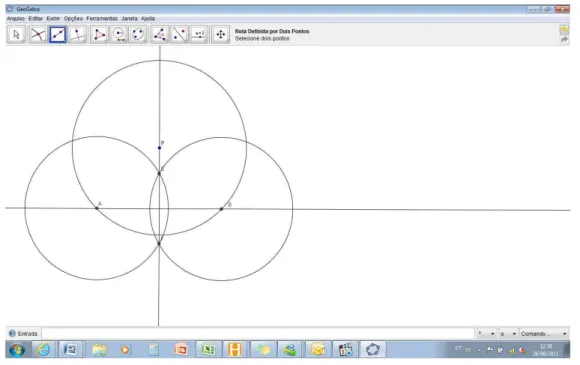Screen dimensions: 580x365
Task: Open the Editar menu
Action: [x=36, y=18]
